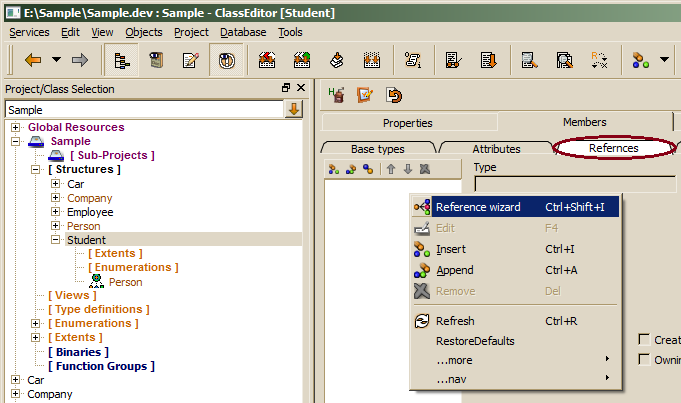
Task: Click the forward arrow navigation icon
Action: pos(79,61)
